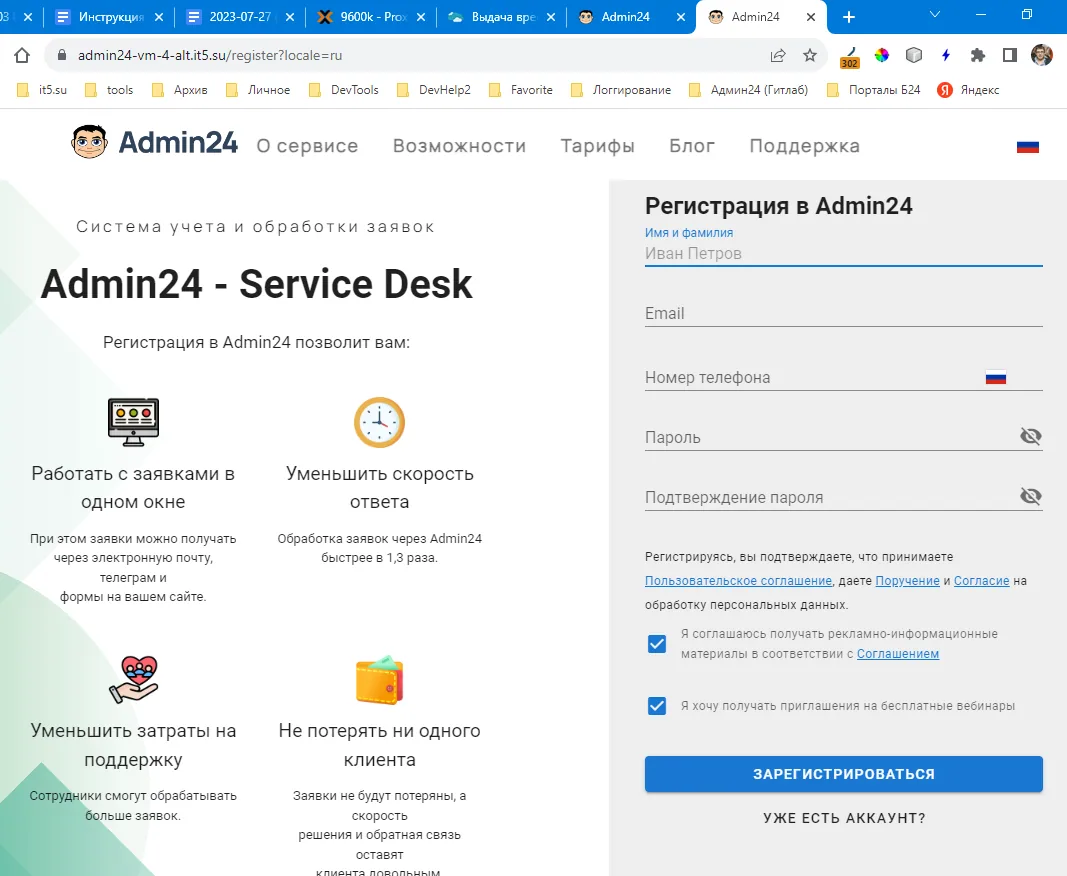
Task: Switch to the 9600k - Prox tab
Action: pos(372,17)
